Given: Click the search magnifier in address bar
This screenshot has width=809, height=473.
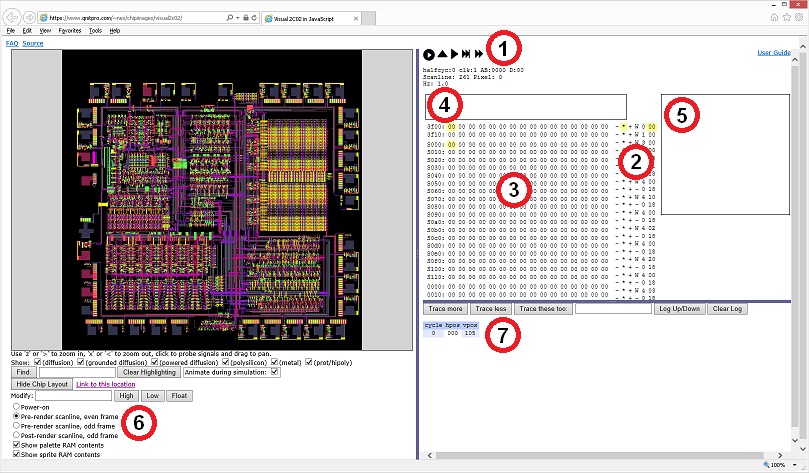Looking at the screenshot, I should (x=230, y=18).
